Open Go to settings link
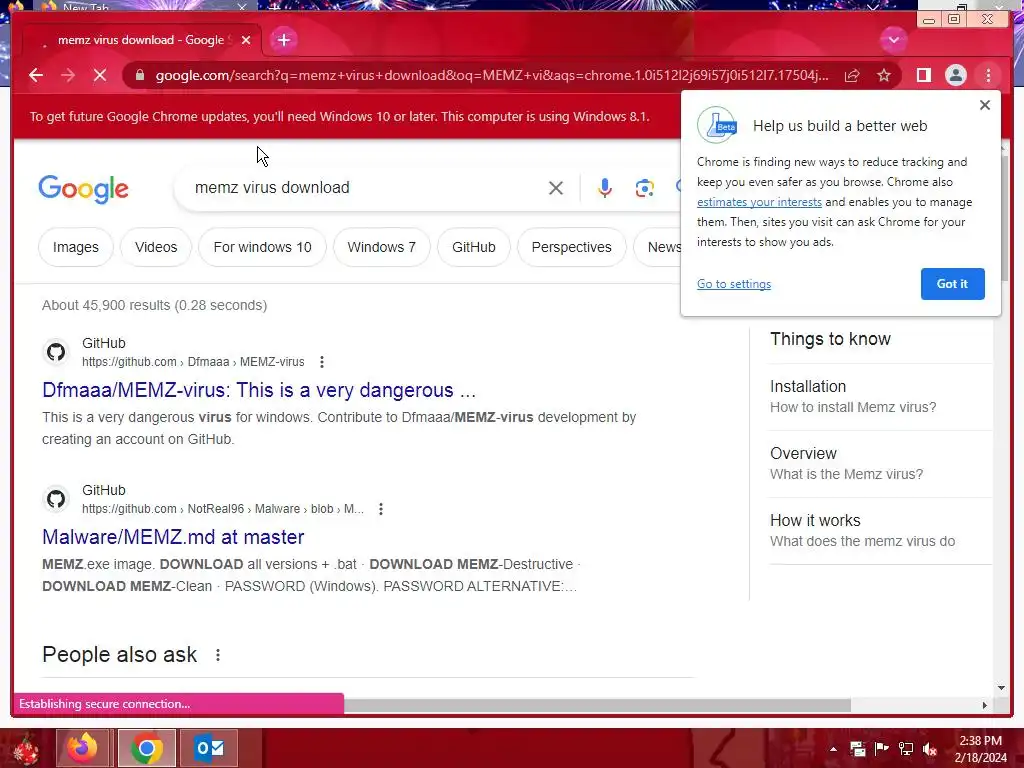This screenshot has width=1024, height=768. tap(734, 284)
